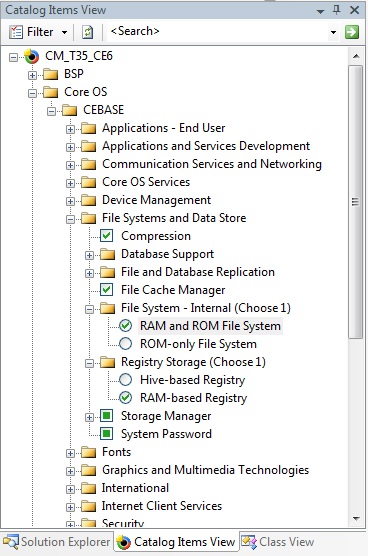Screen dimensions: 368x556
Task: Uncheck the Compression checkbox
Action: [106, 235]
